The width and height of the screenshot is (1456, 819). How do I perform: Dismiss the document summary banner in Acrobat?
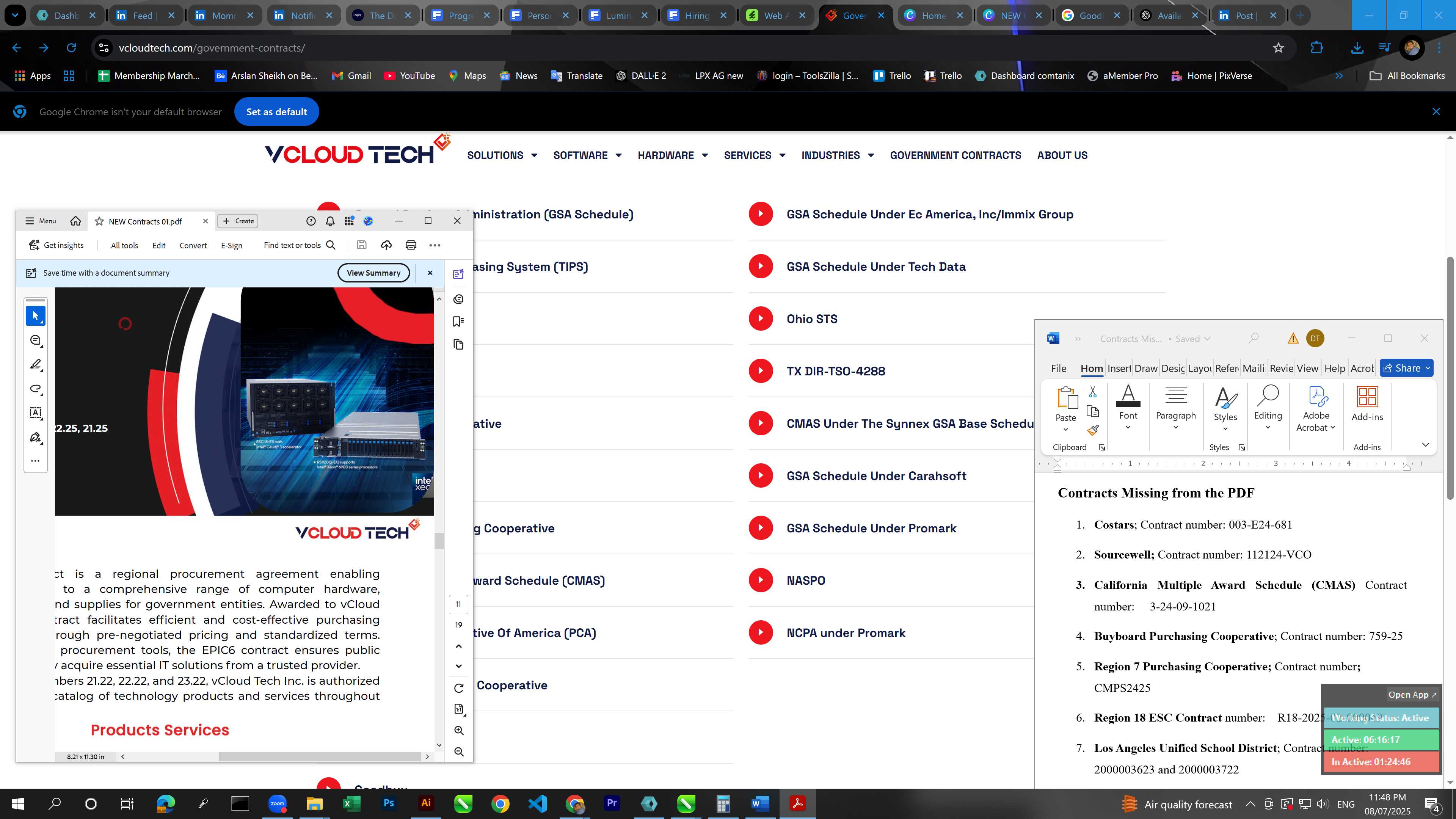(x=430, y=273)
